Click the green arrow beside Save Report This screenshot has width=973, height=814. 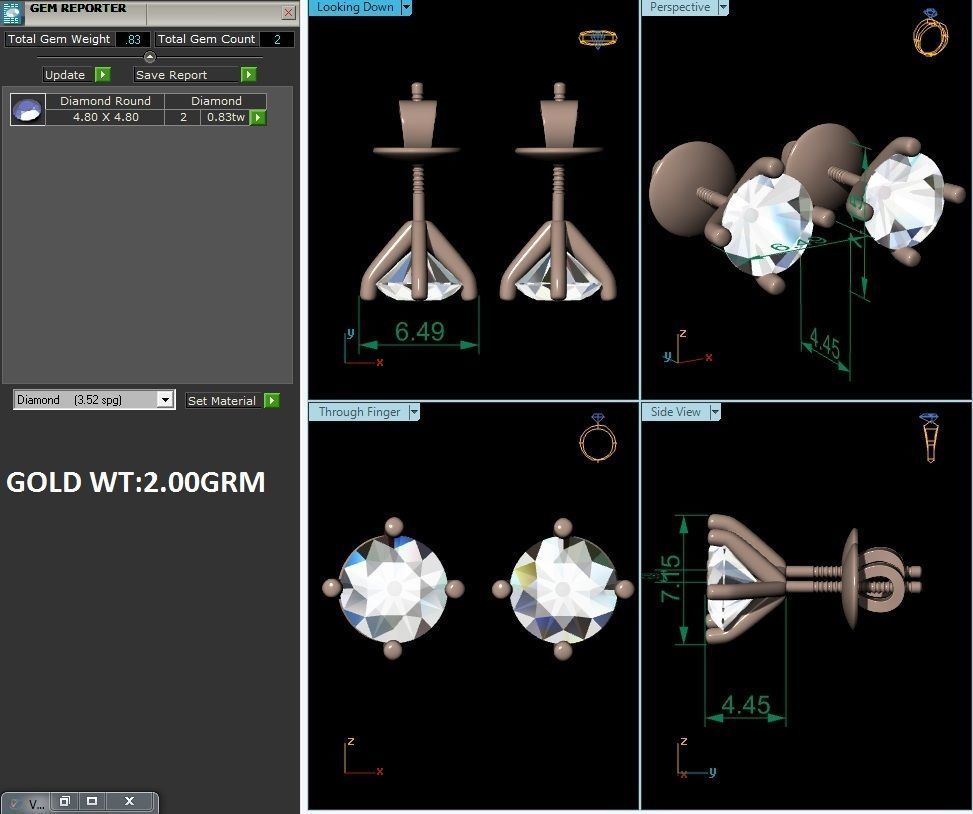248,74
